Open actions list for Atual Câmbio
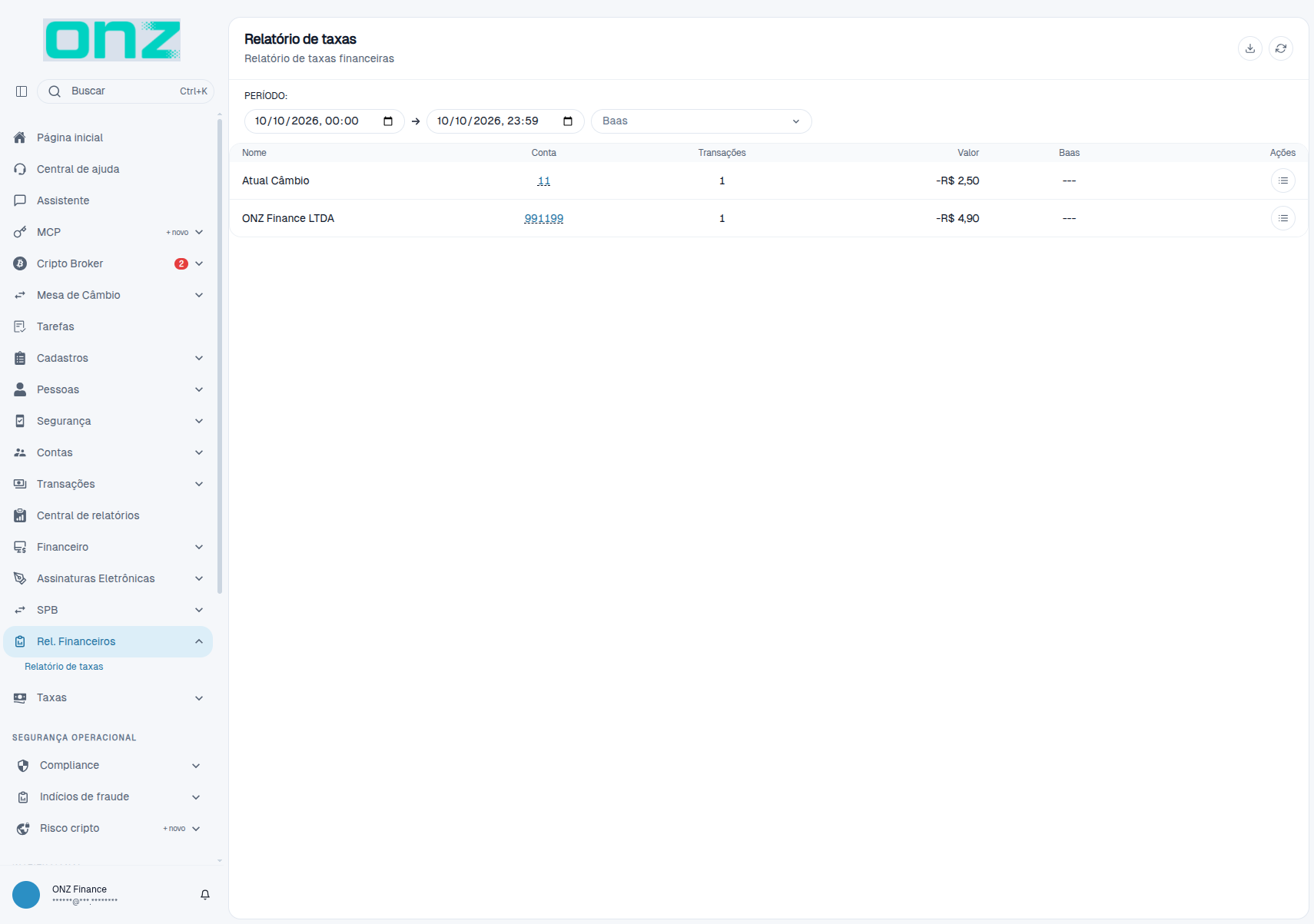Image resolution: width=1314 pixels, height=924 pixels. 1283,180
